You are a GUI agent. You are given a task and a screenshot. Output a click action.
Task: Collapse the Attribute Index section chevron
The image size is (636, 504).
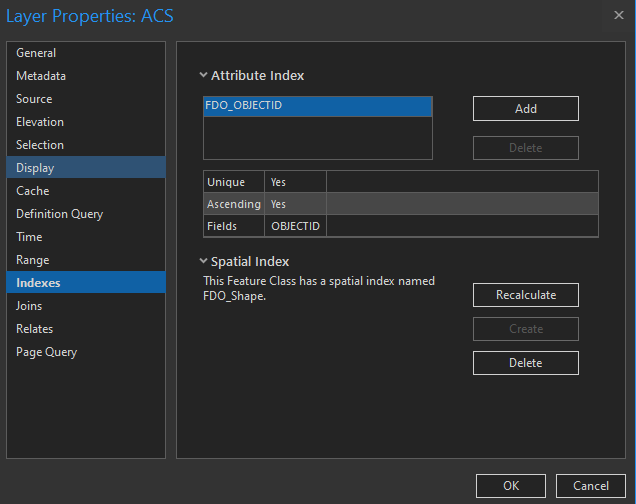pos(203,75)
